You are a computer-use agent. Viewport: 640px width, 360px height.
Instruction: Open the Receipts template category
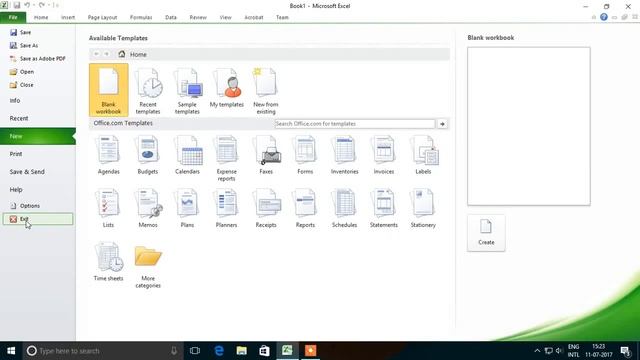point(266,208)
